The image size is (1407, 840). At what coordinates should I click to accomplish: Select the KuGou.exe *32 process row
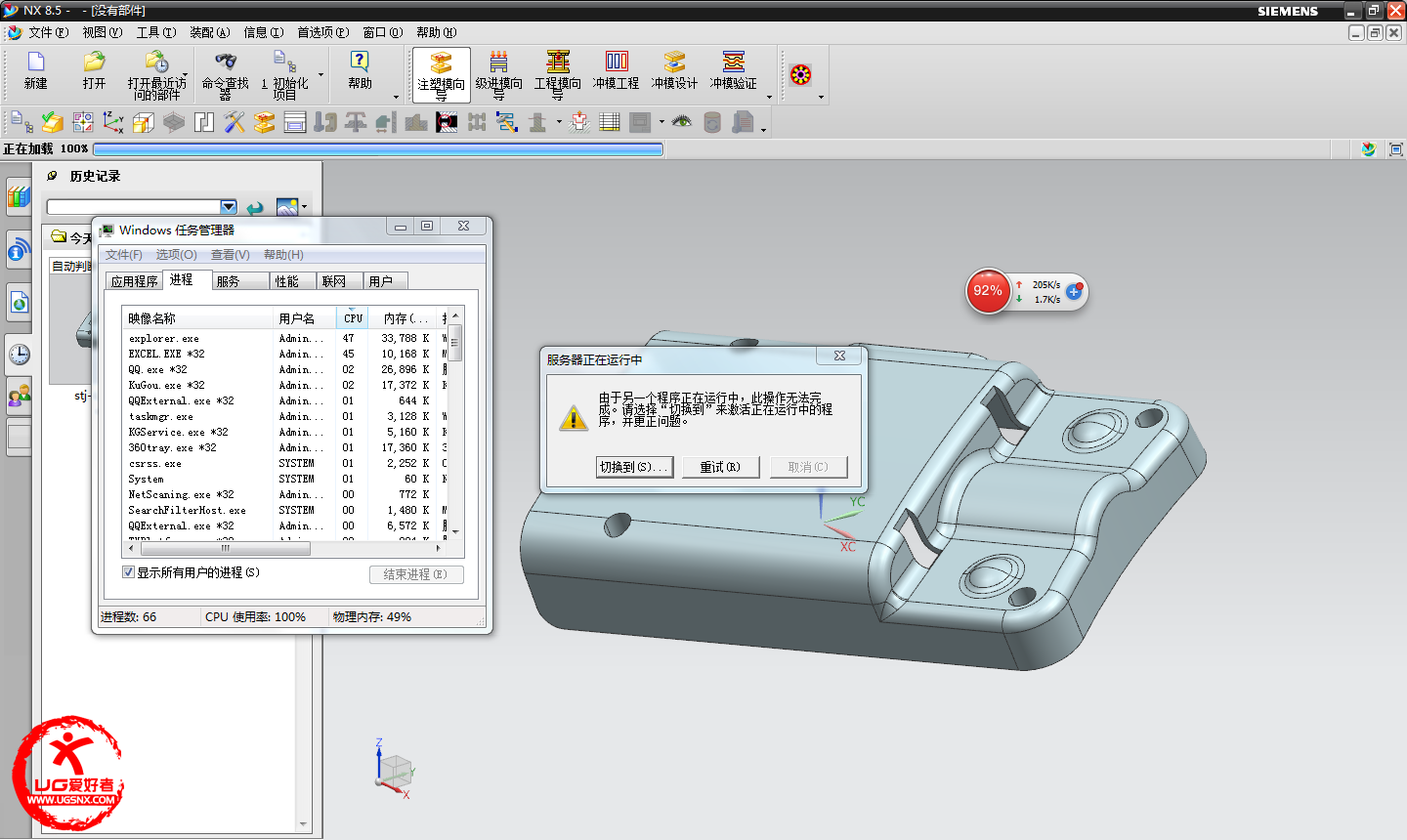285,385
